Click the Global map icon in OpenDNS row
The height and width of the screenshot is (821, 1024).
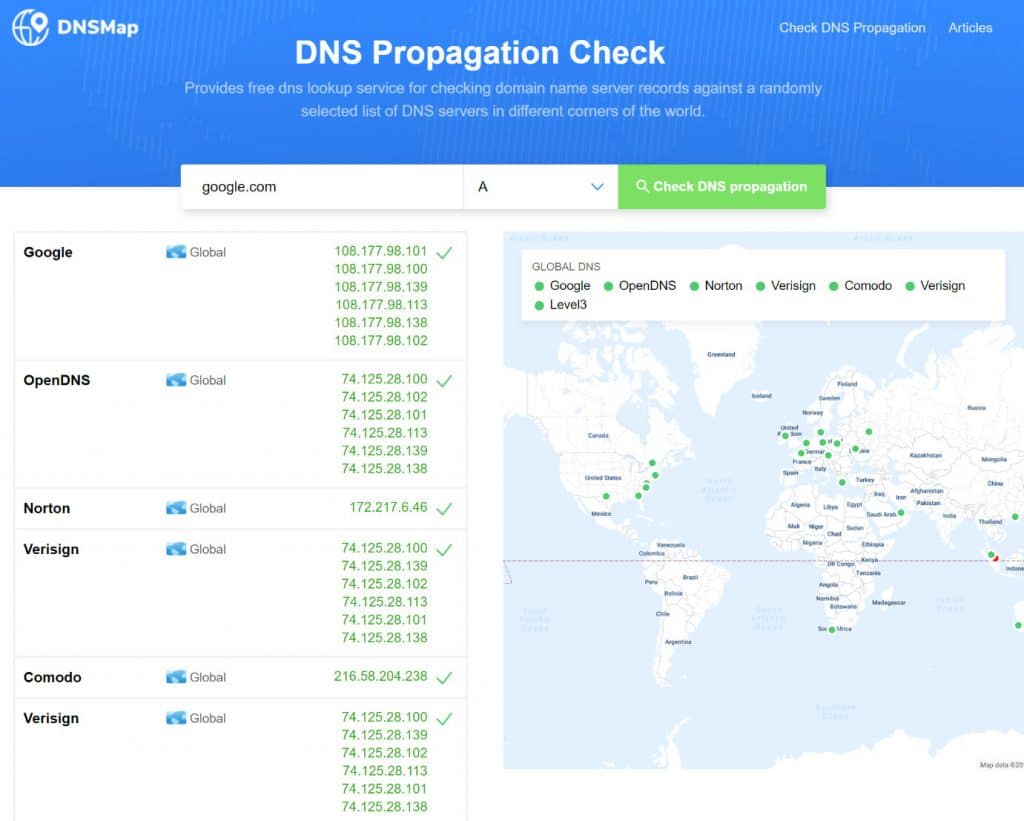[x=176, y=380]
